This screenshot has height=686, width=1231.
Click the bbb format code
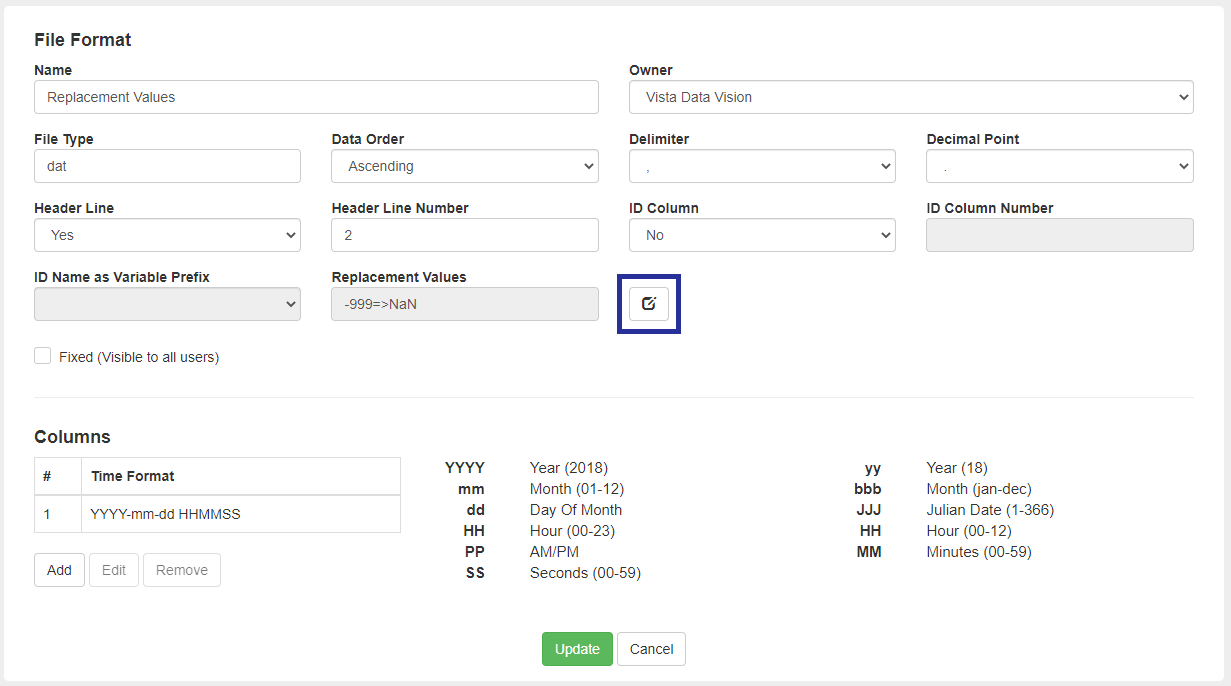[x=868, y=489]
